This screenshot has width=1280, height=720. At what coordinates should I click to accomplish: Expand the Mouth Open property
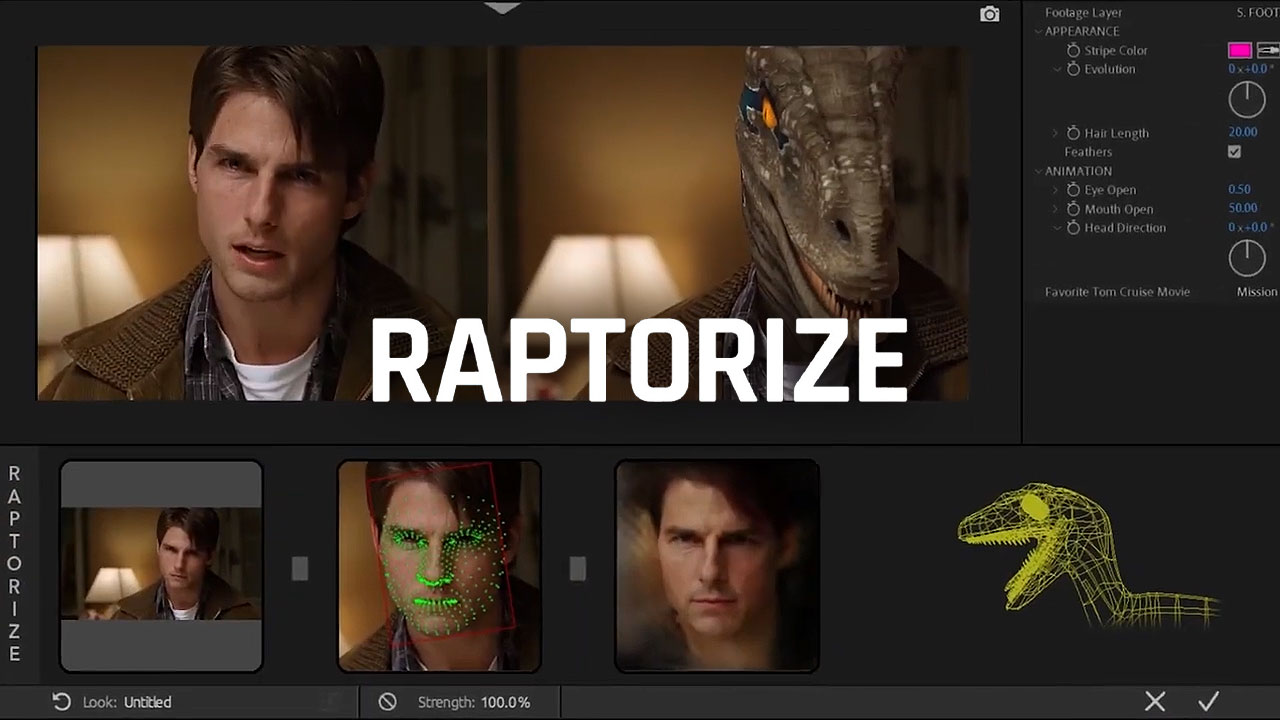[x=1055, y=209]
